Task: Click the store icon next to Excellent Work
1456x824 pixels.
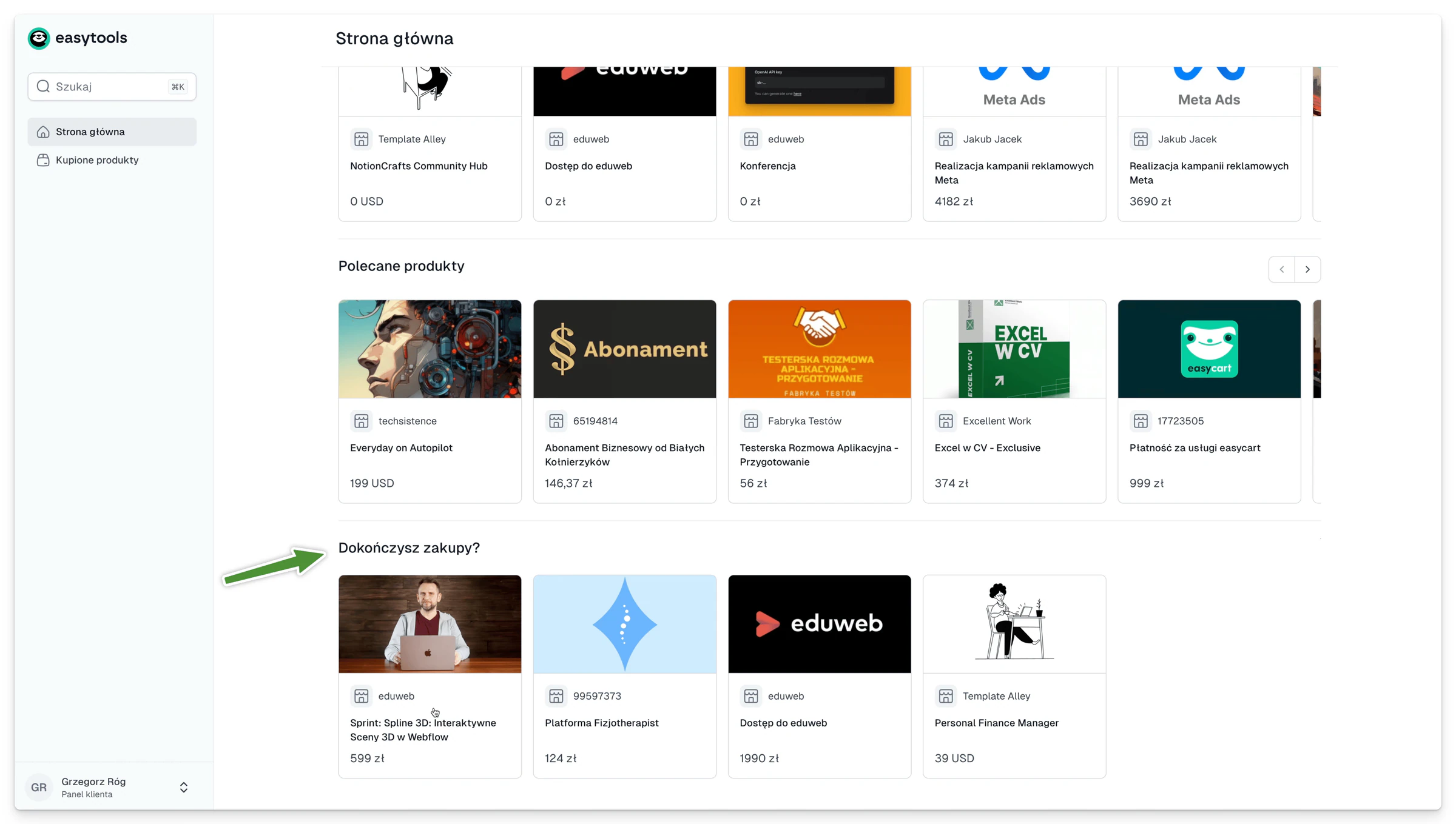Action: coord(946,421)
